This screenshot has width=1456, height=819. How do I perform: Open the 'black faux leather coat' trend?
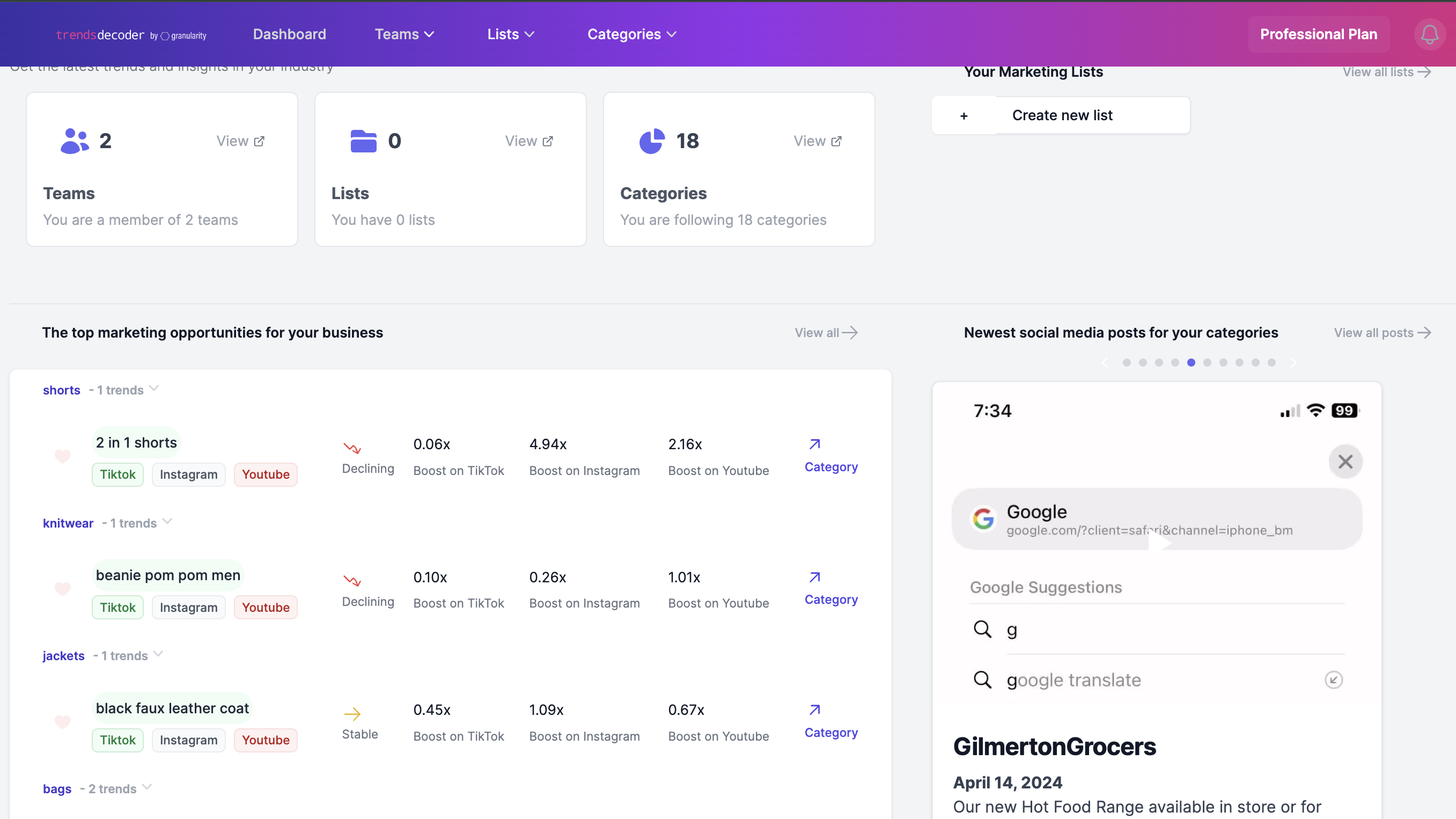172,708
